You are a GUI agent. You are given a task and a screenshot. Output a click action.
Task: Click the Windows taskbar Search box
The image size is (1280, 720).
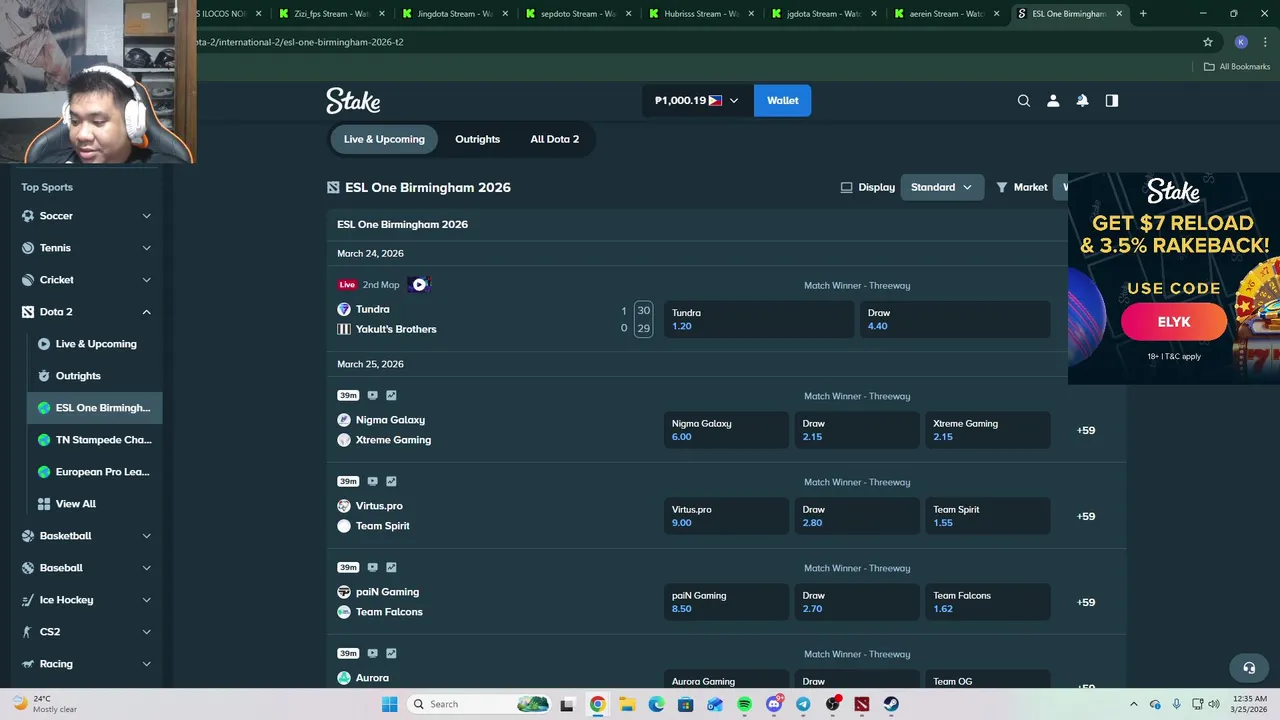478,704
